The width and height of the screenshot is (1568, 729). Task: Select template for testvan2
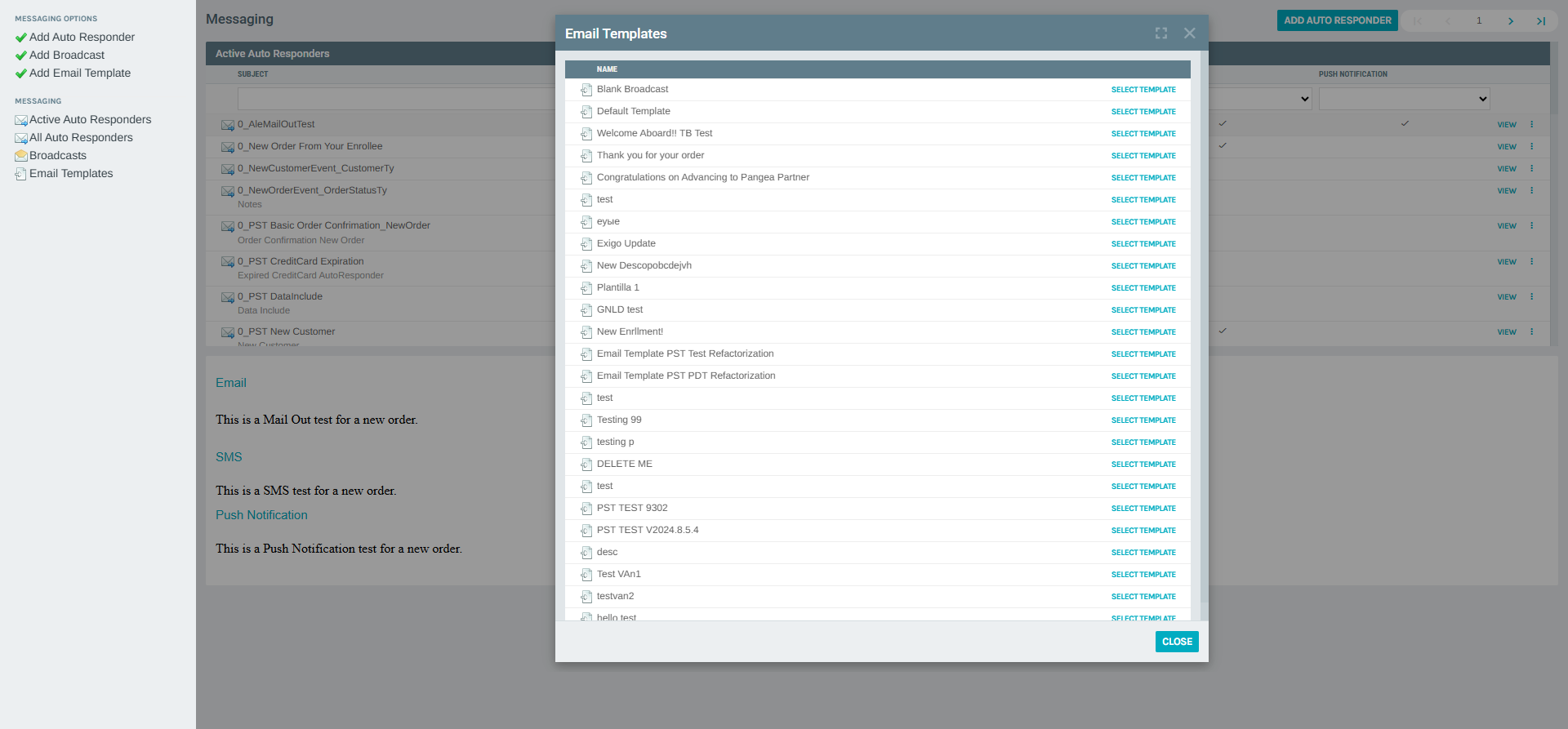pyautogui.click(x=1143, y=597)
